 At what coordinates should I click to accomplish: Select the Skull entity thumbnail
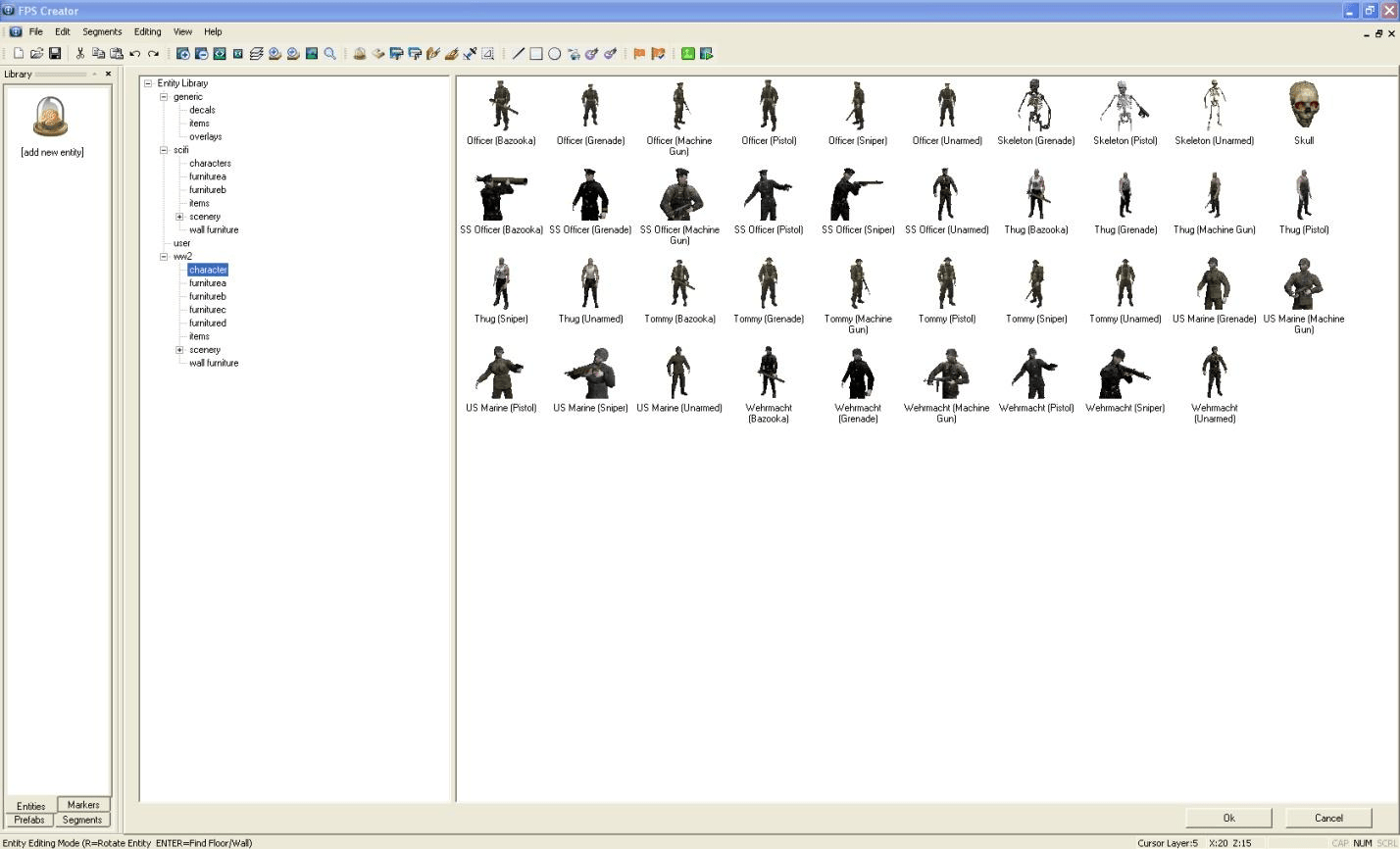[x=1304, y=105]
